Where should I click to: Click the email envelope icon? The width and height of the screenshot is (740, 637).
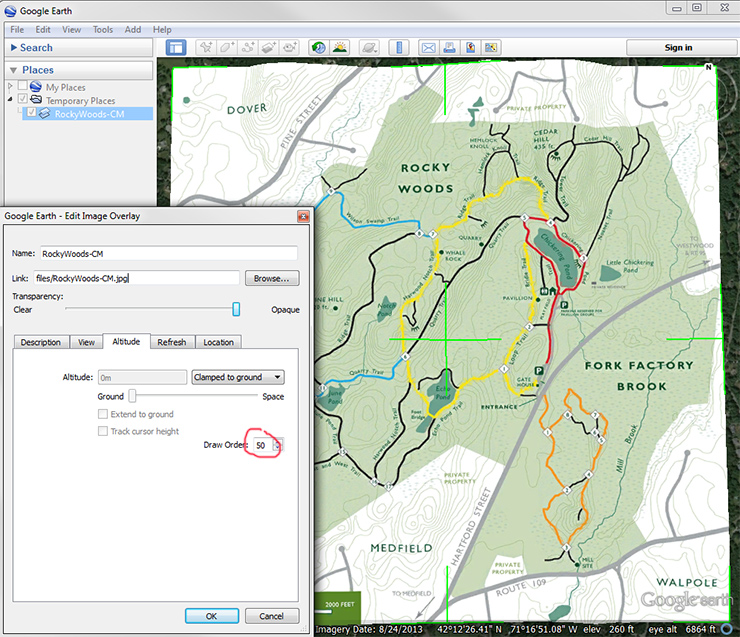pyautogui.click(x=429, y=47)
